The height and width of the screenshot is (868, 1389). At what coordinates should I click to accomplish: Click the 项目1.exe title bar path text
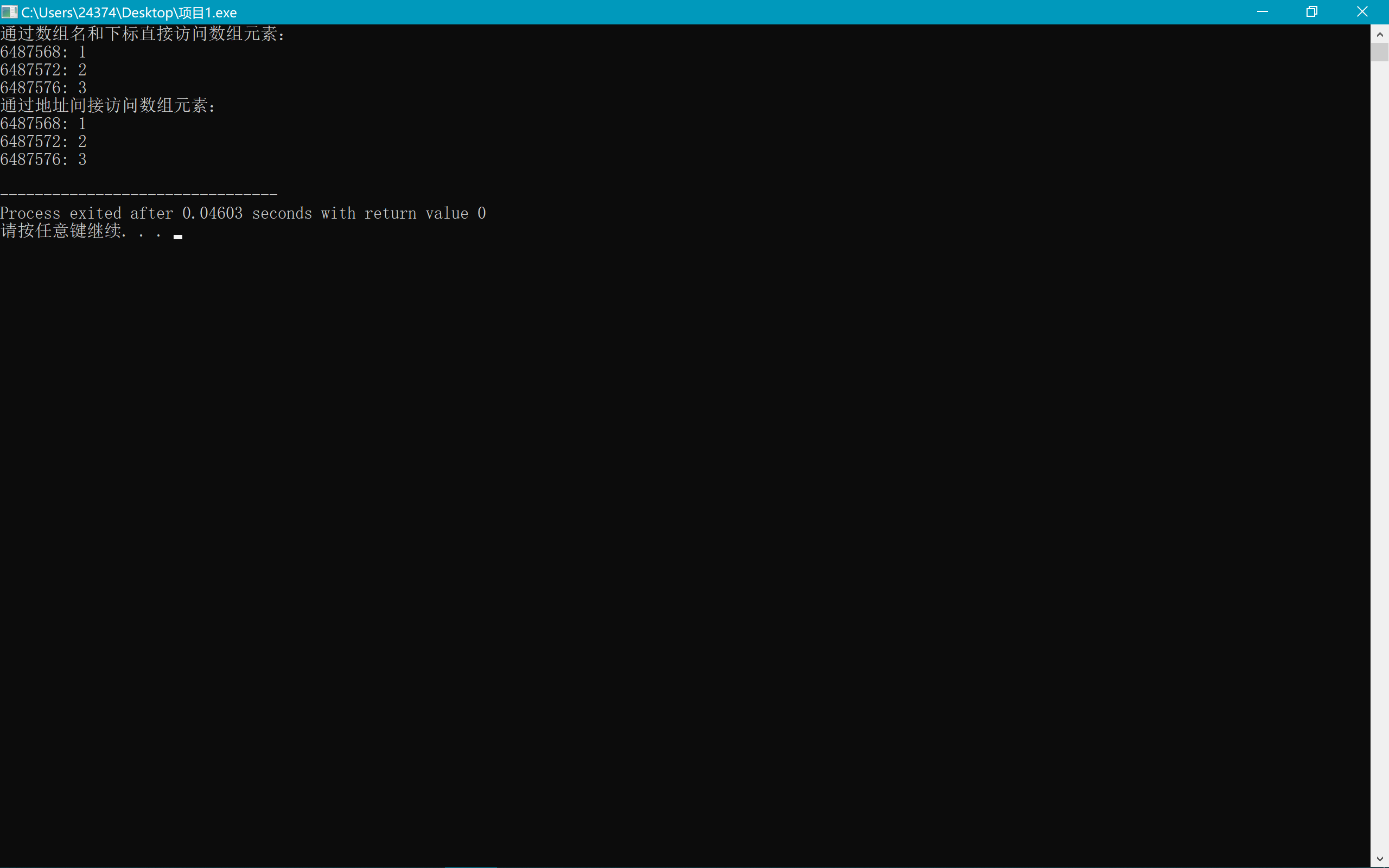click(x=129, y=12)
